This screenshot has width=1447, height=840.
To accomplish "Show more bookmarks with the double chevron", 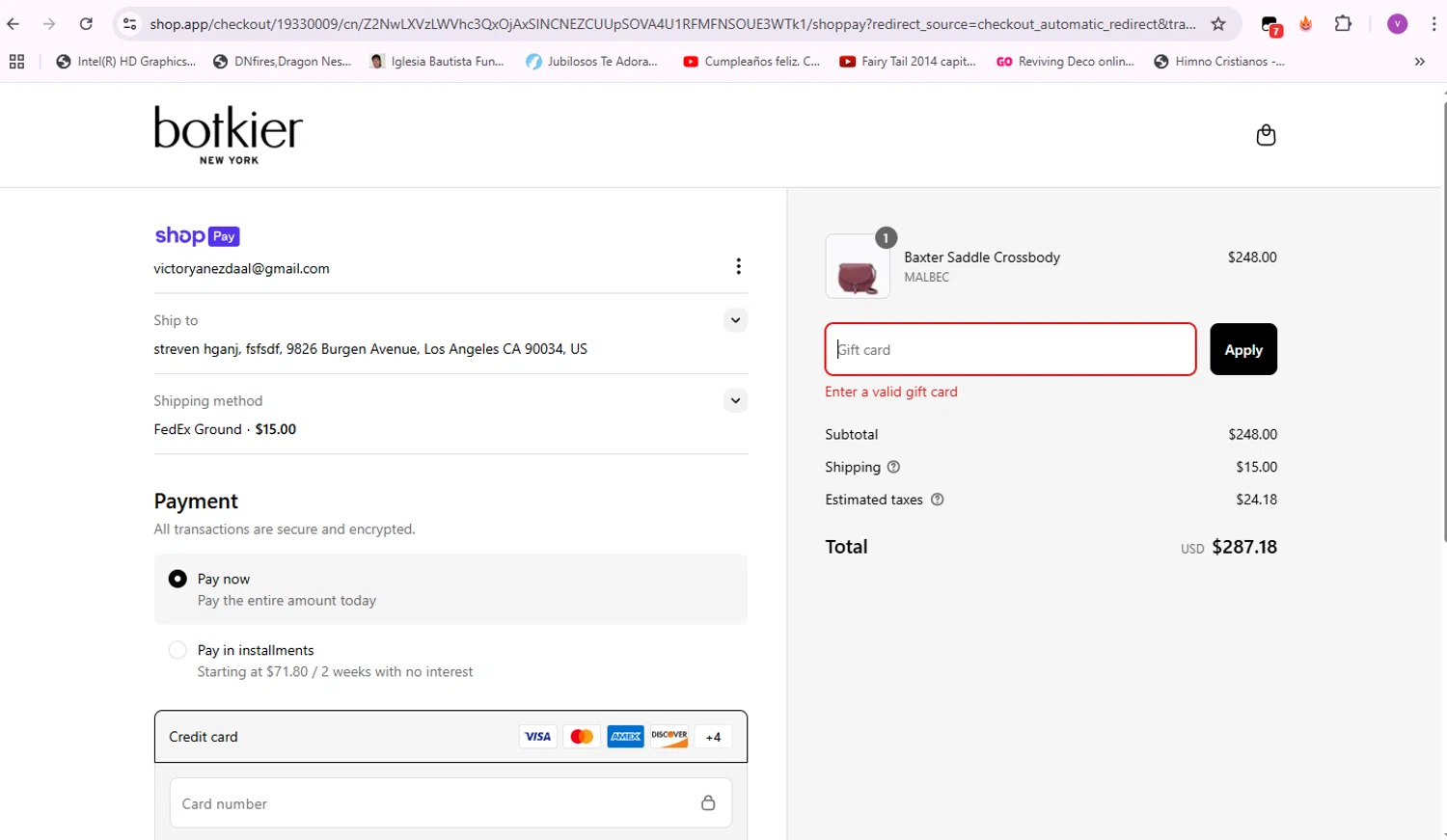I will coord(1419,62).
